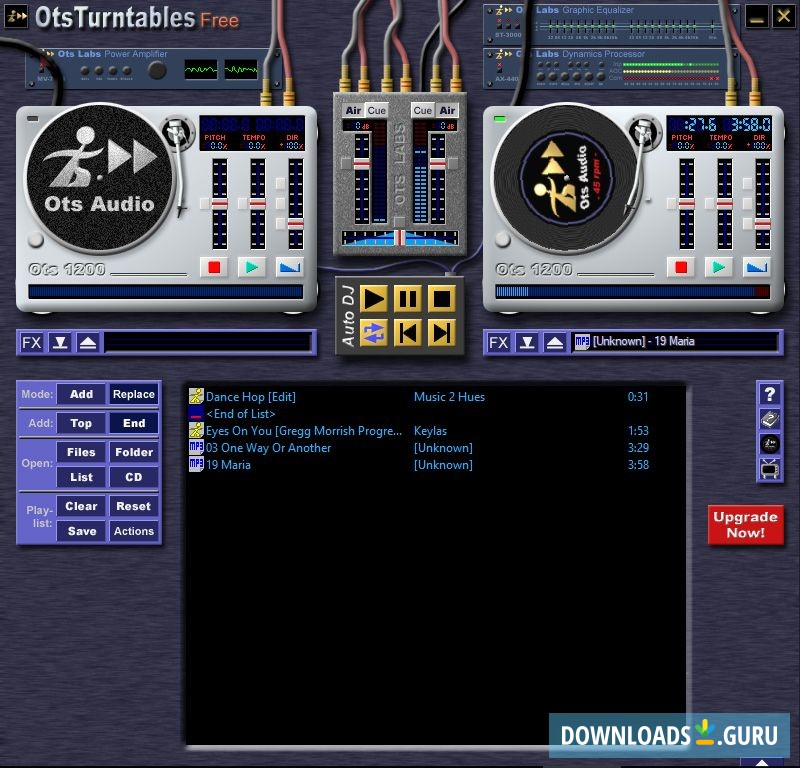Toggle the Auto DJ repeat/shuffle arrows icon
Screen dimensions: 800x768
coord(373,333)
